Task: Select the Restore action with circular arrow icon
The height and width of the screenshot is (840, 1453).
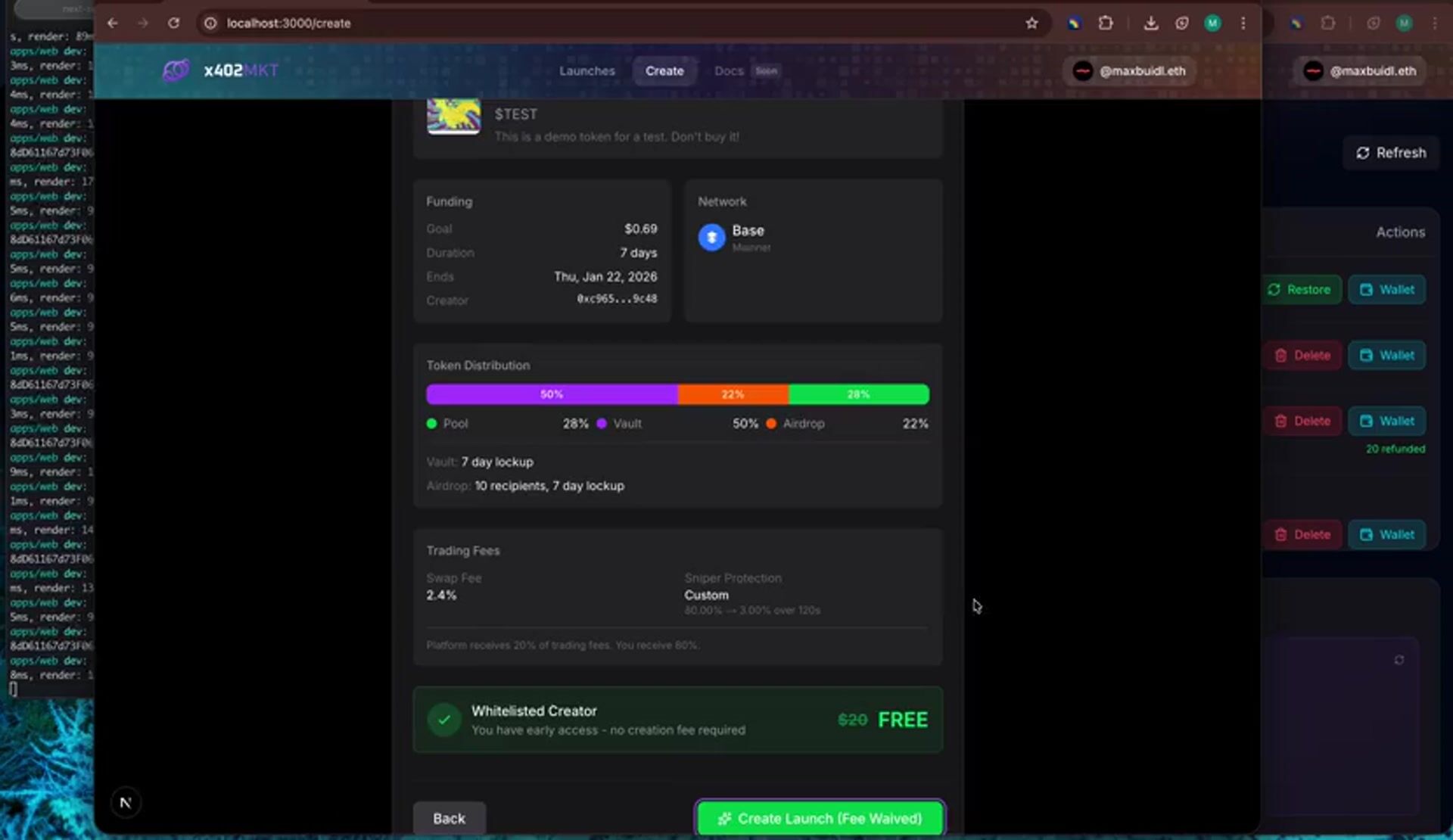Action: (1302, 289)
